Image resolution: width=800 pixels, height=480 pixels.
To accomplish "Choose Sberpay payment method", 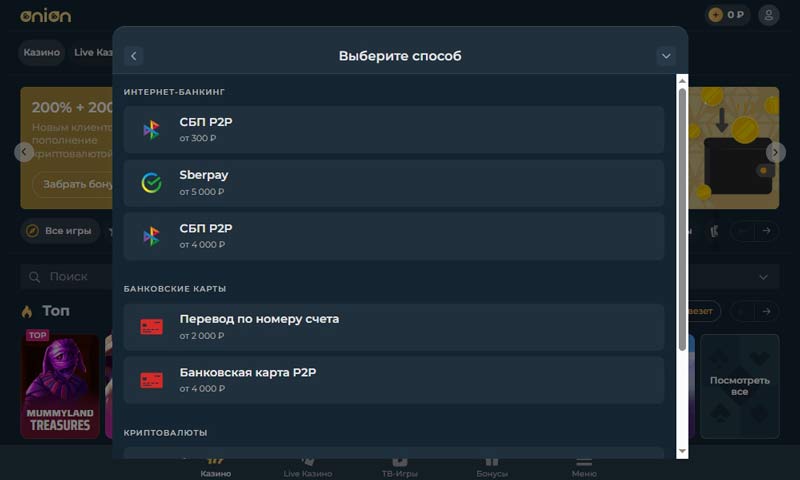I will [x=394, y=182].
